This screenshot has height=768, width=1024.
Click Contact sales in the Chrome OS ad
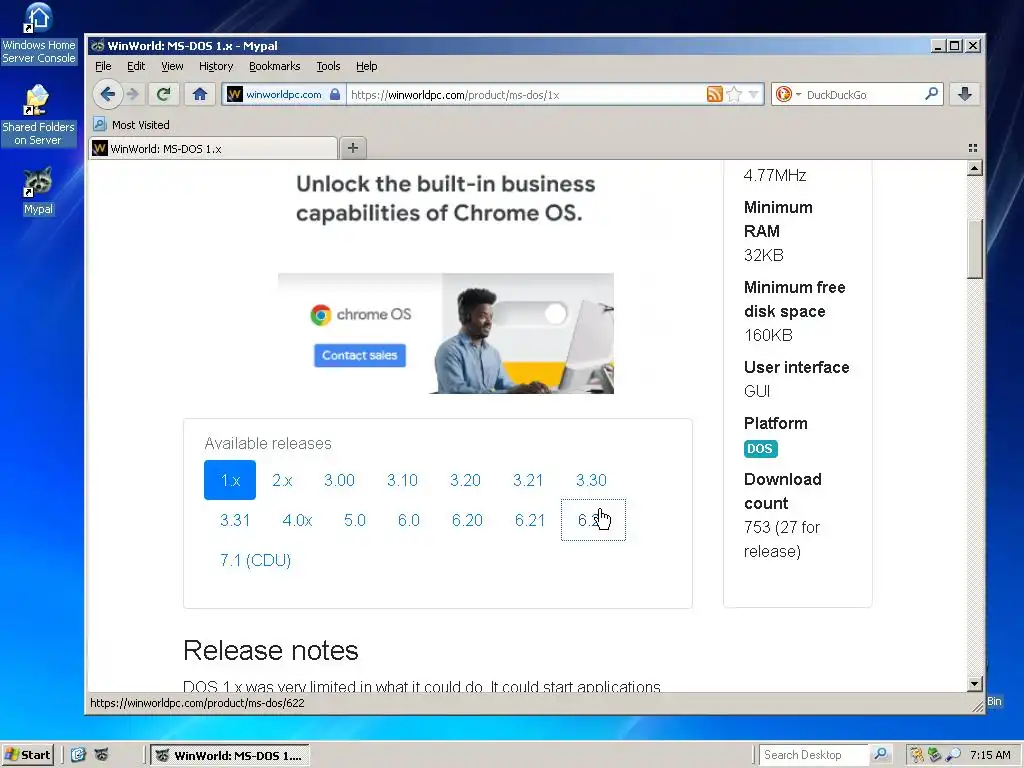point(359,355)
